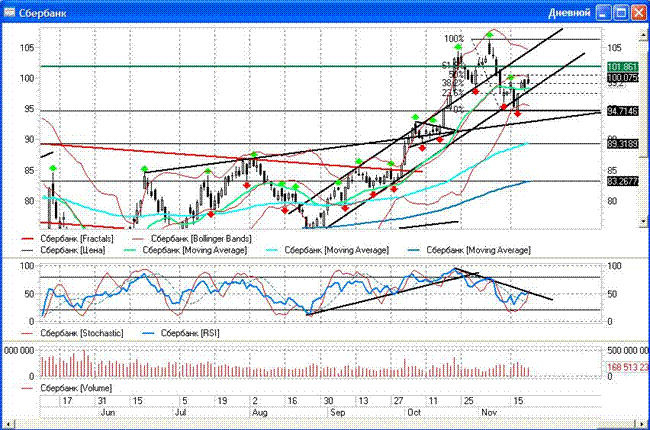Click the Дневной timeframe label
650x430 pixels.
tap(569, 13)
